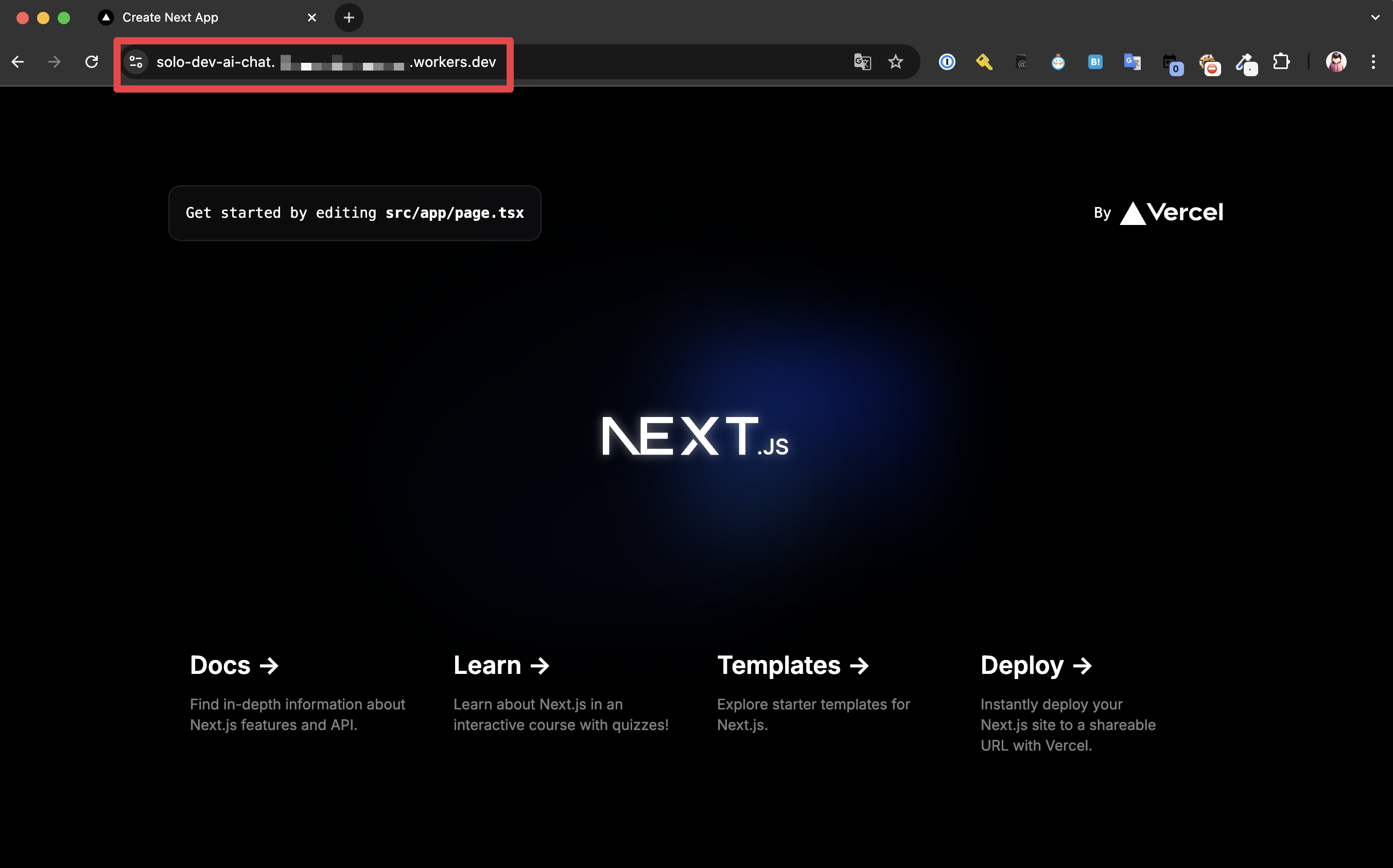Open Translate this page icon in address bar
Viewport: 1393px width, 868px height.
[x=862, y=62]
